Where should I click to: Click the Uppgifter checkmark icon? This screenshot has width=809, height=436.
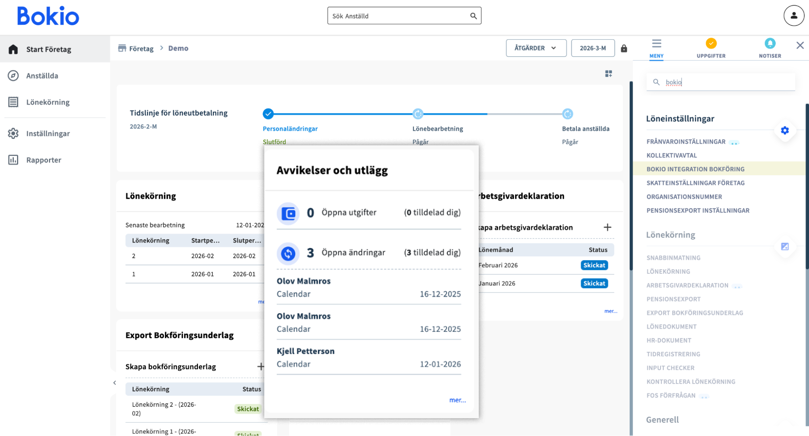point(711,44)
